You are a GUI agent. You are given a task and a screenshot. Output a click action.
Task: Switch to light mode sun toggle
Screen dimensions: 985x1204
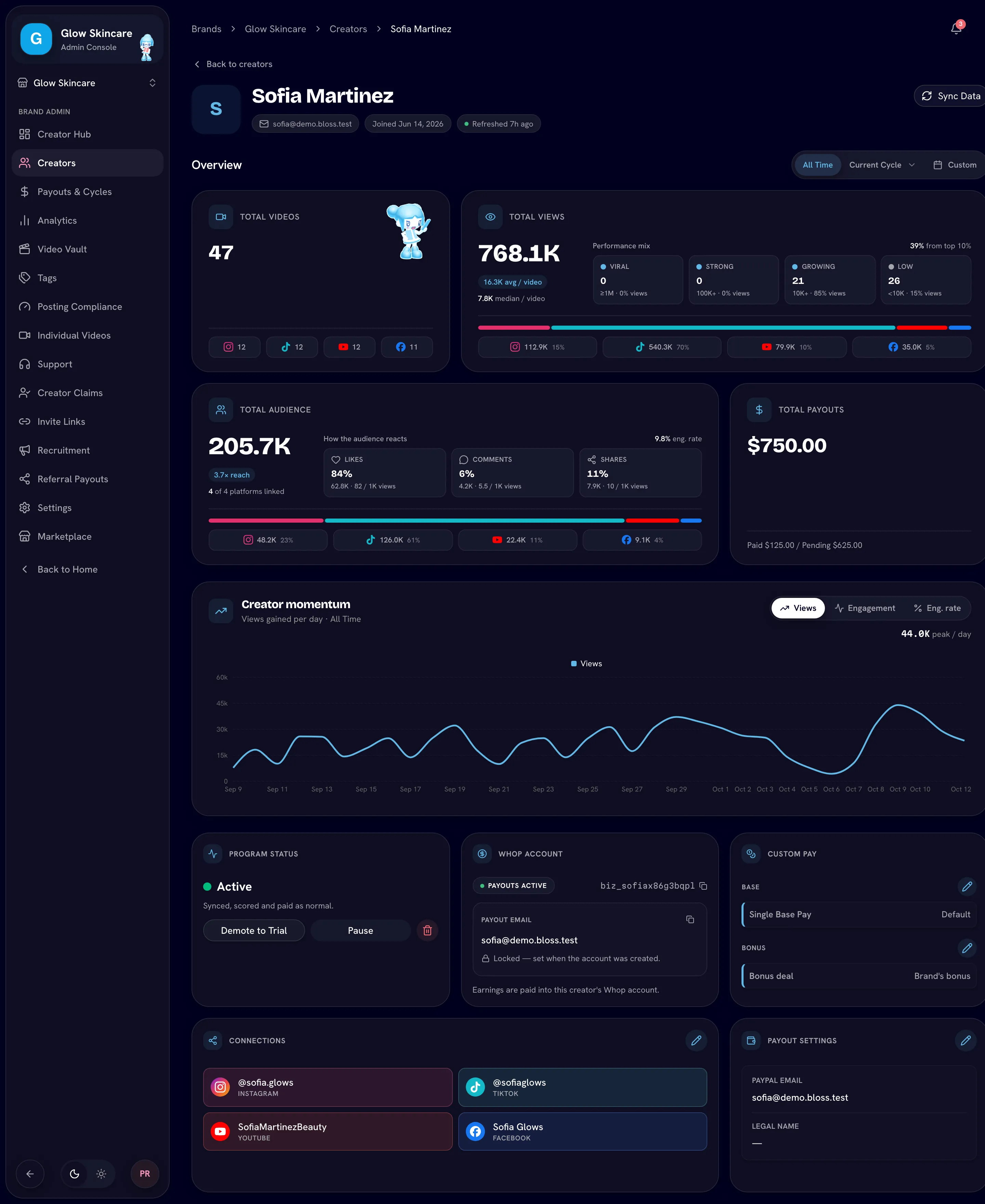[101, 1174]
